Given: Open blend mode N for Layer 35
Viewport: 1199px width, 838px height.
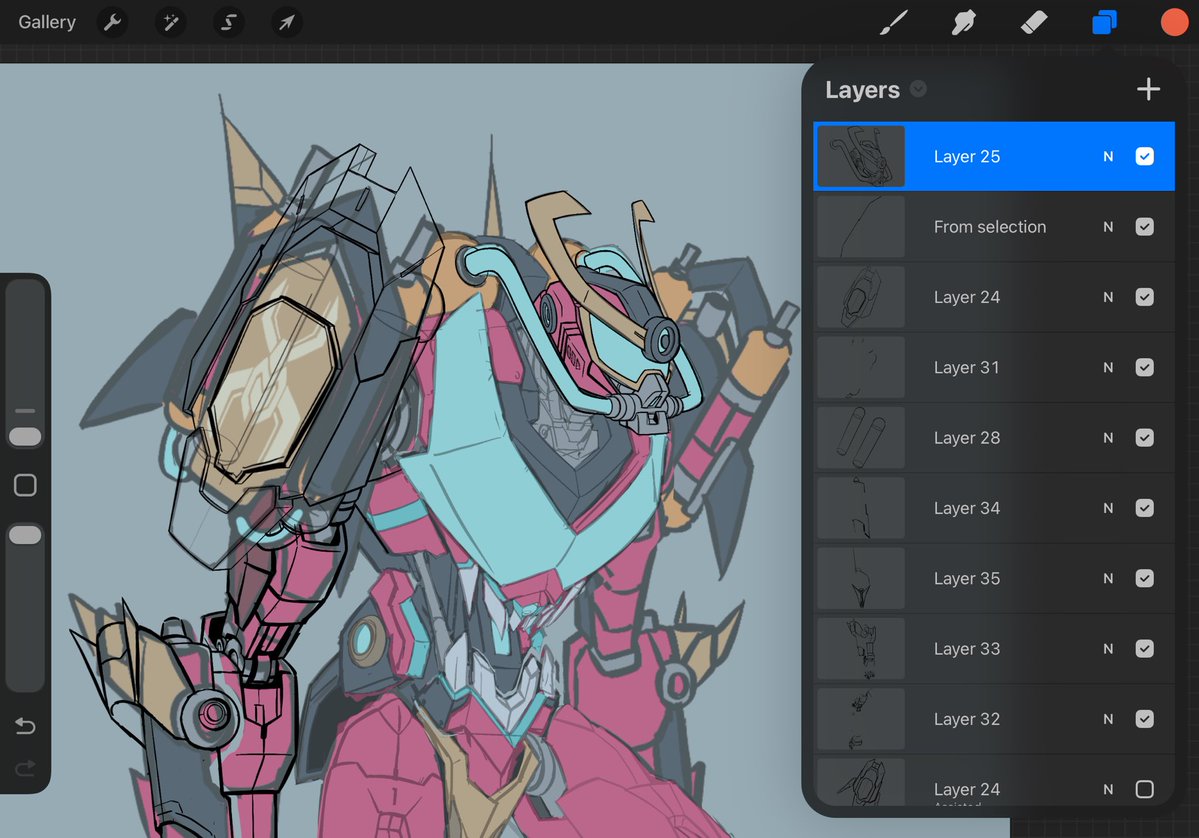Looking at the screenshot, I should 1108,578.
